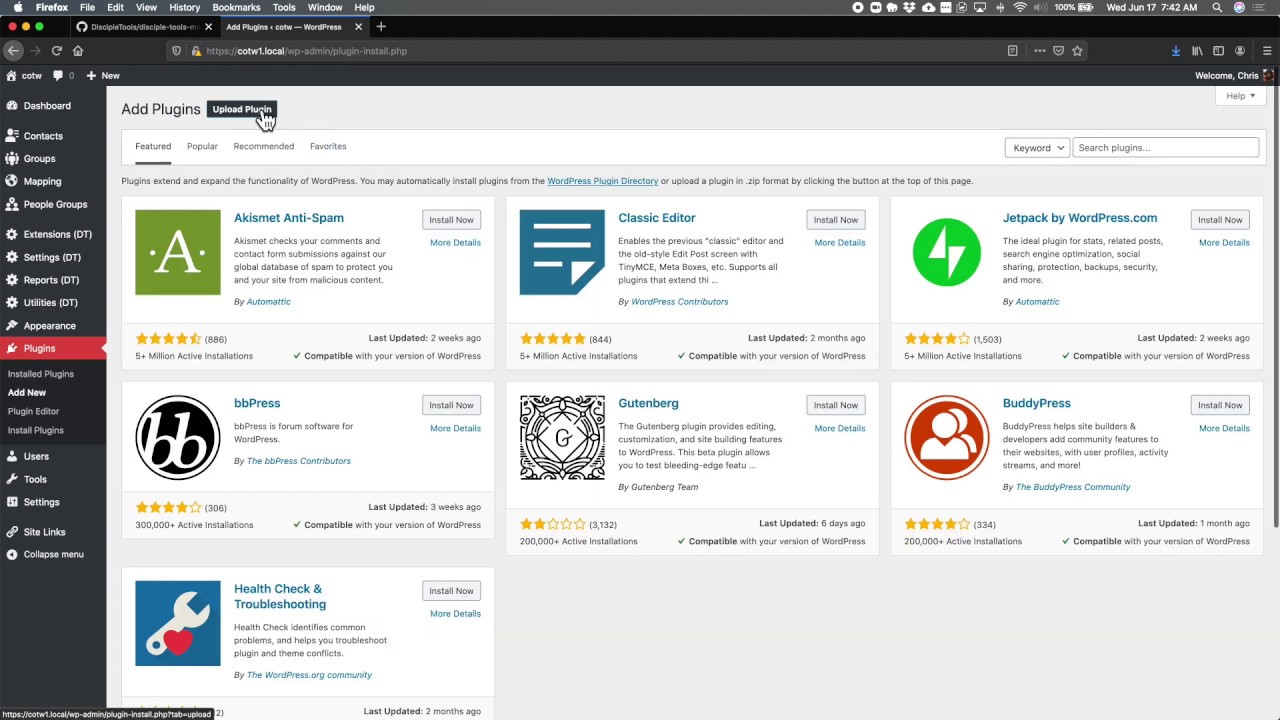Screen dimensions: 1280x720
Task: Open Tools in the sidebar
Action: pyautogui.click(x=35, y=479)
